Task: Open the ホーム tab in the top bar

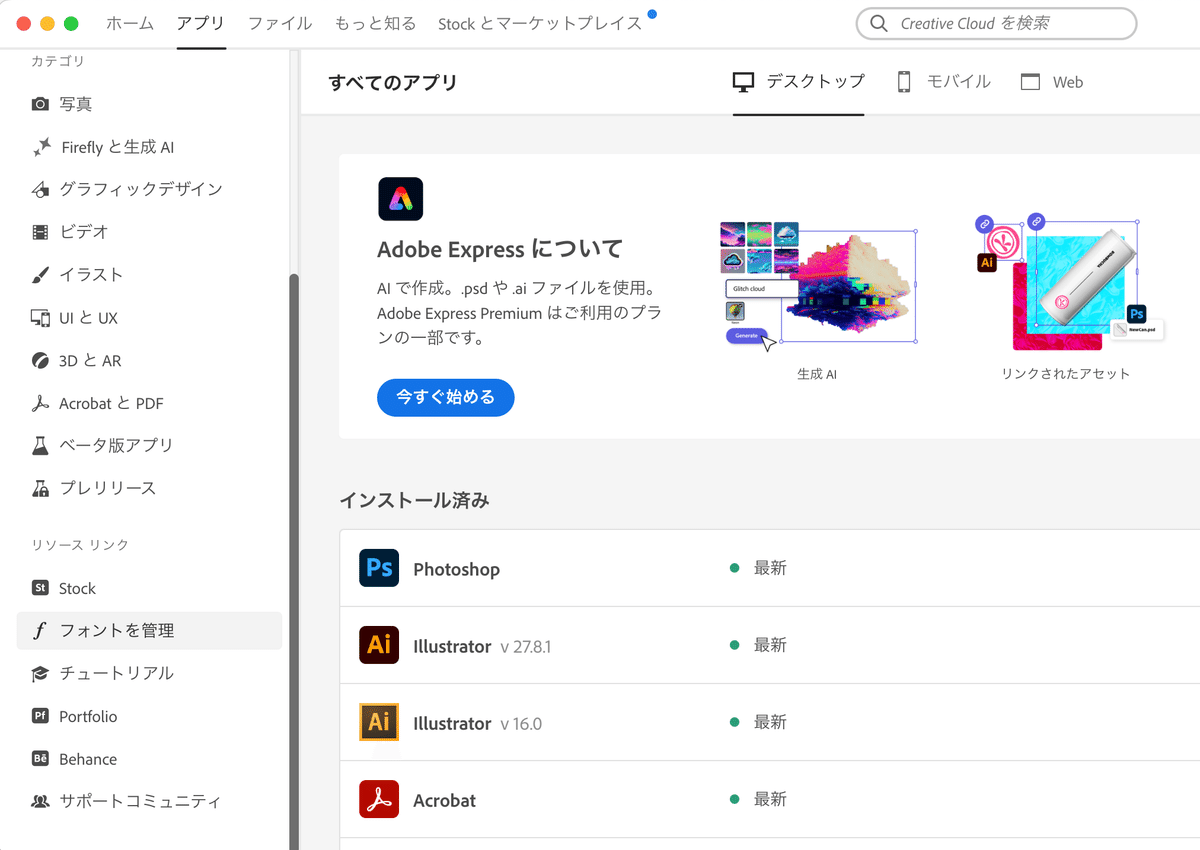Action: pos(130,23)
